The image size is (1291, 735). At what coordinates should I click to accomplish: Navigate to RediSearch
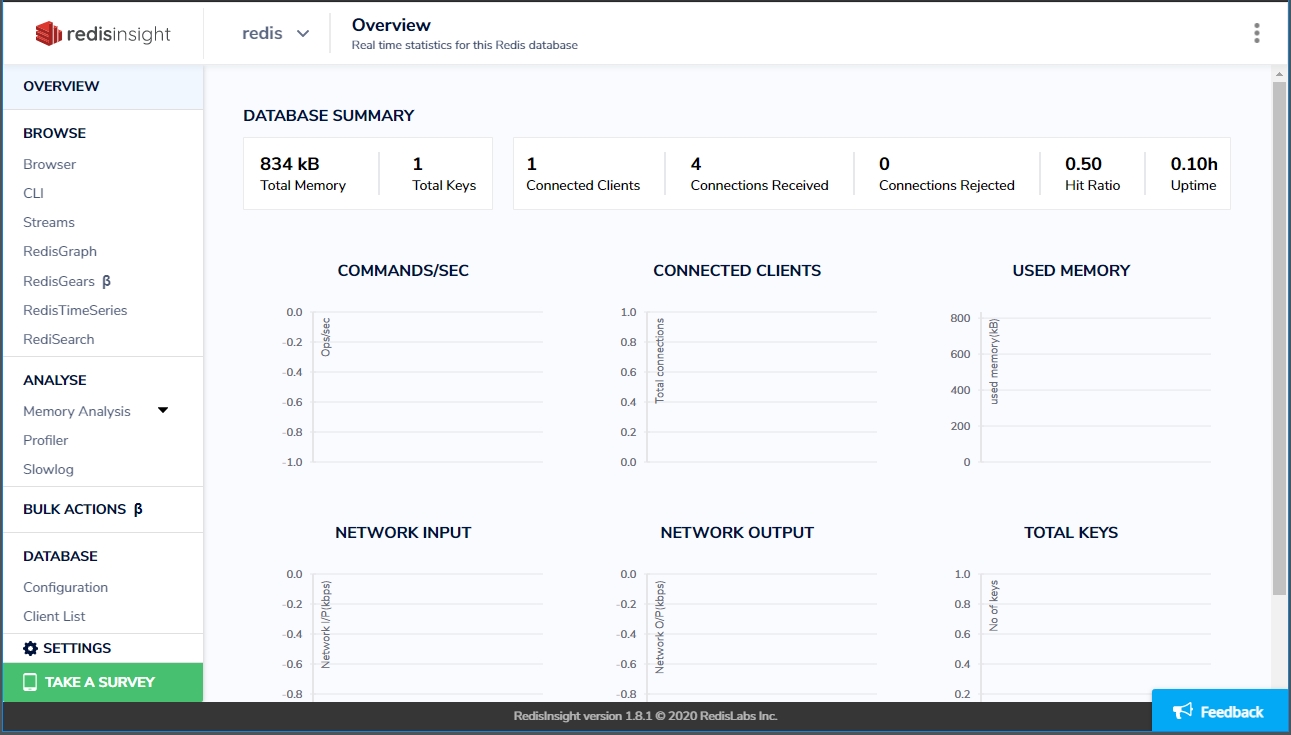coord(59,339)
